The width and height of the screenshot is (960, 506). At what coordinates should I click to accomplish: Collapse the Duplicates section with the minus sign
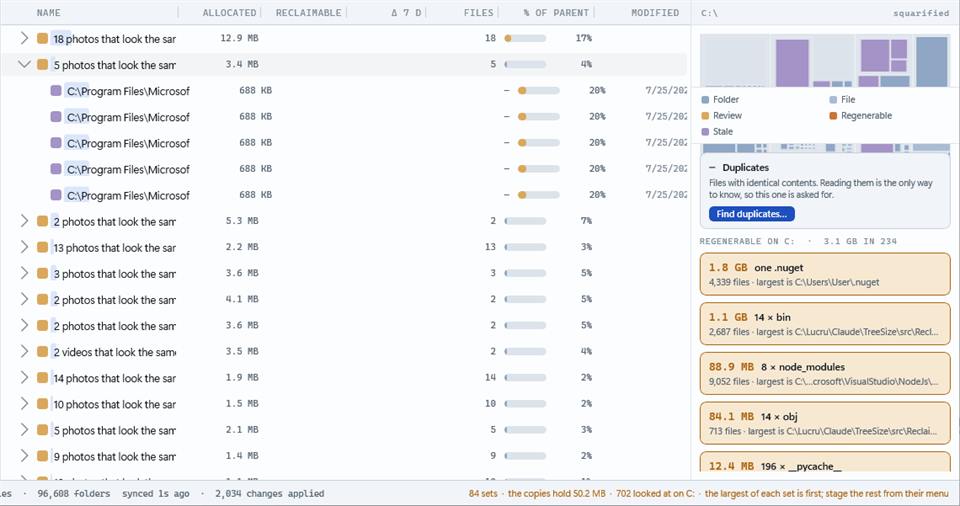[x=712, y=167]
